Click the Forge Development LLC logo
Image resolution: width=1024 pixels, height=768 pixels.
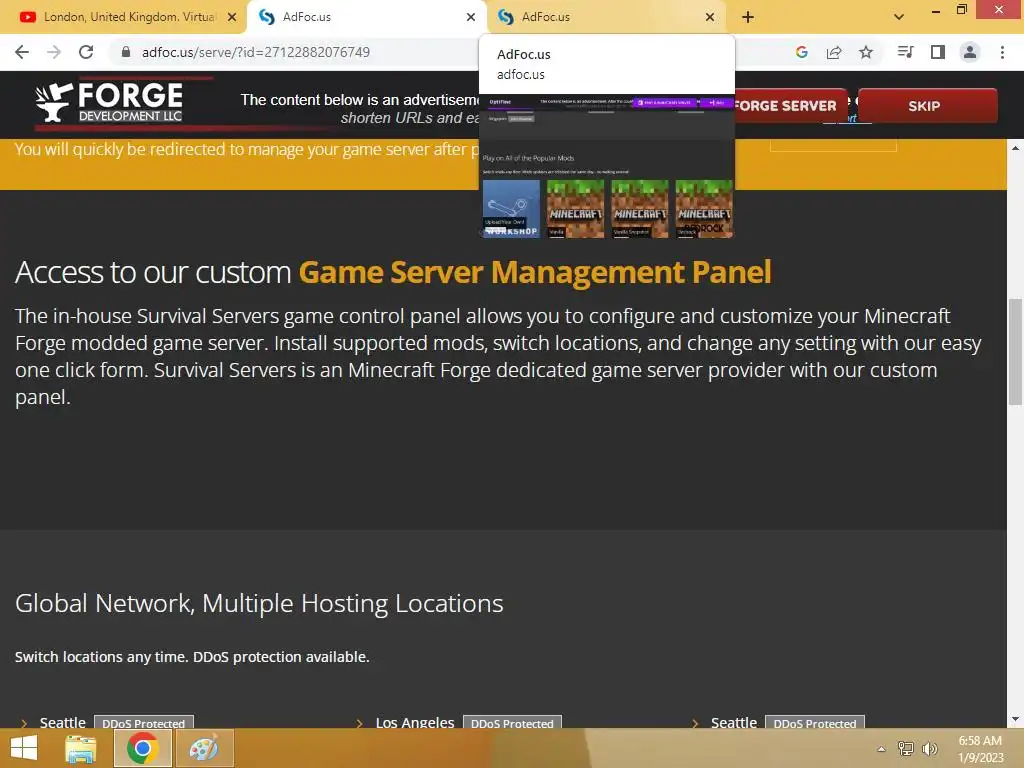110,102
